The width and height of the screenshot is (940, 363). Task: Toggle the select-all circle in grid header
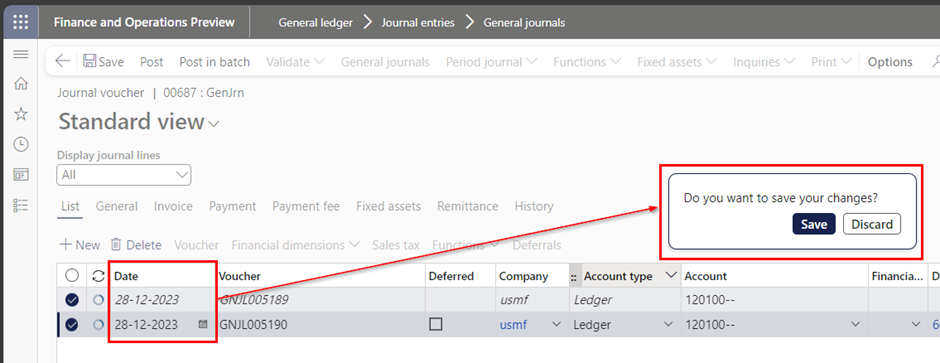point(73,276)
